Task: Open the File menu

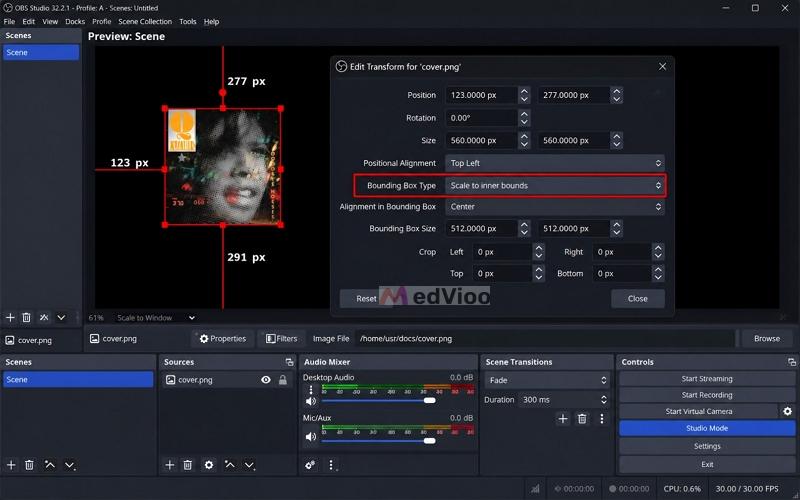Action: pyautogui.click(x=9, y=21)
